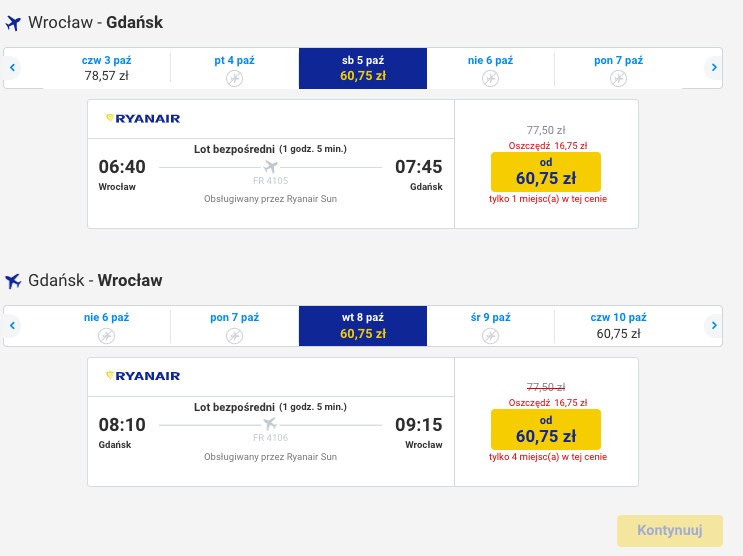Select the czw 10 paź return date tab
Screen dimensions: 743x556
tap(618, 326)
